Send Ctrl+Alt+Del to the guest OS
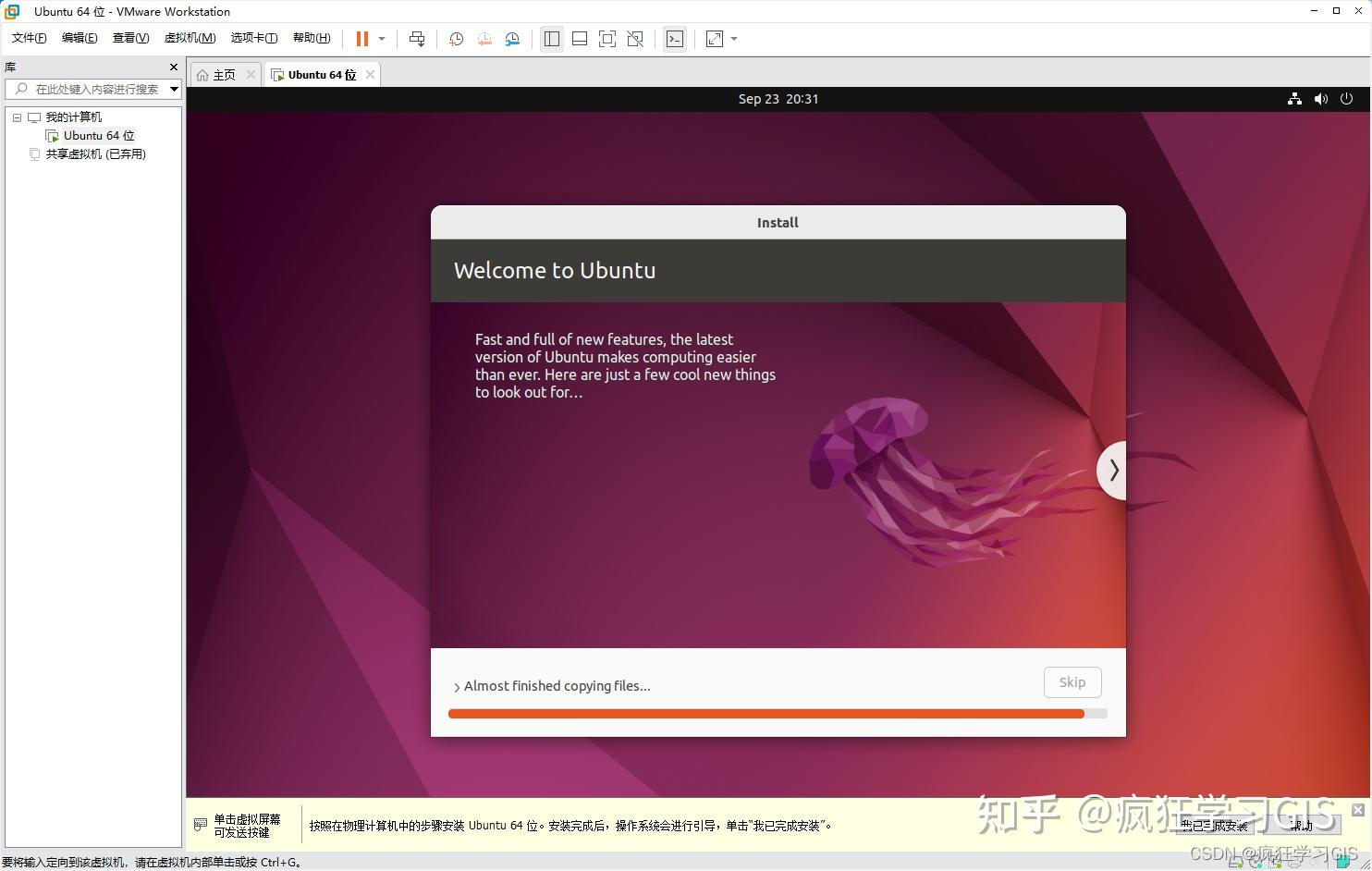Image resolution: width=1372 pixels, height=871 pixels. pos(417,39)
